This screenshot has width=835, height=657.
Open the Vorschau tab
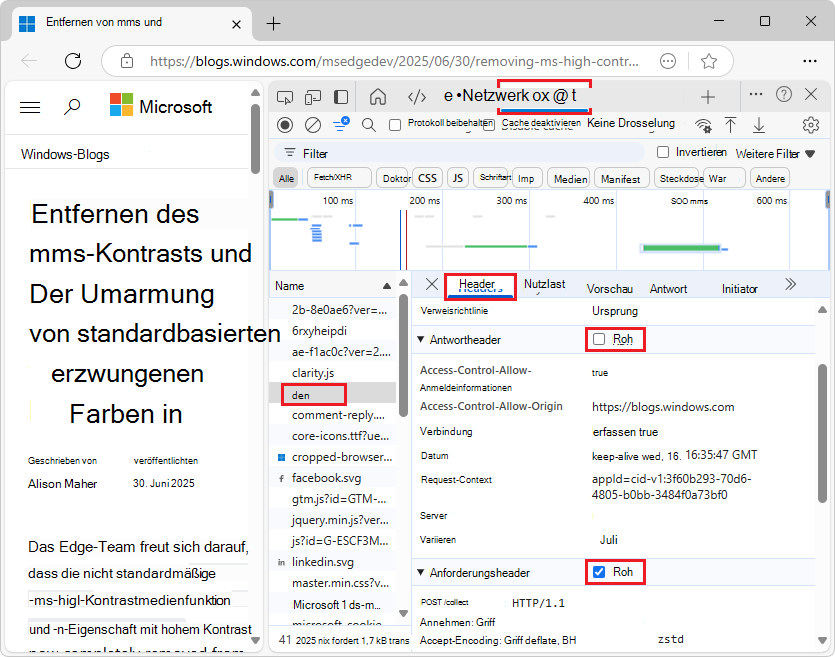(x=609, y=289)
